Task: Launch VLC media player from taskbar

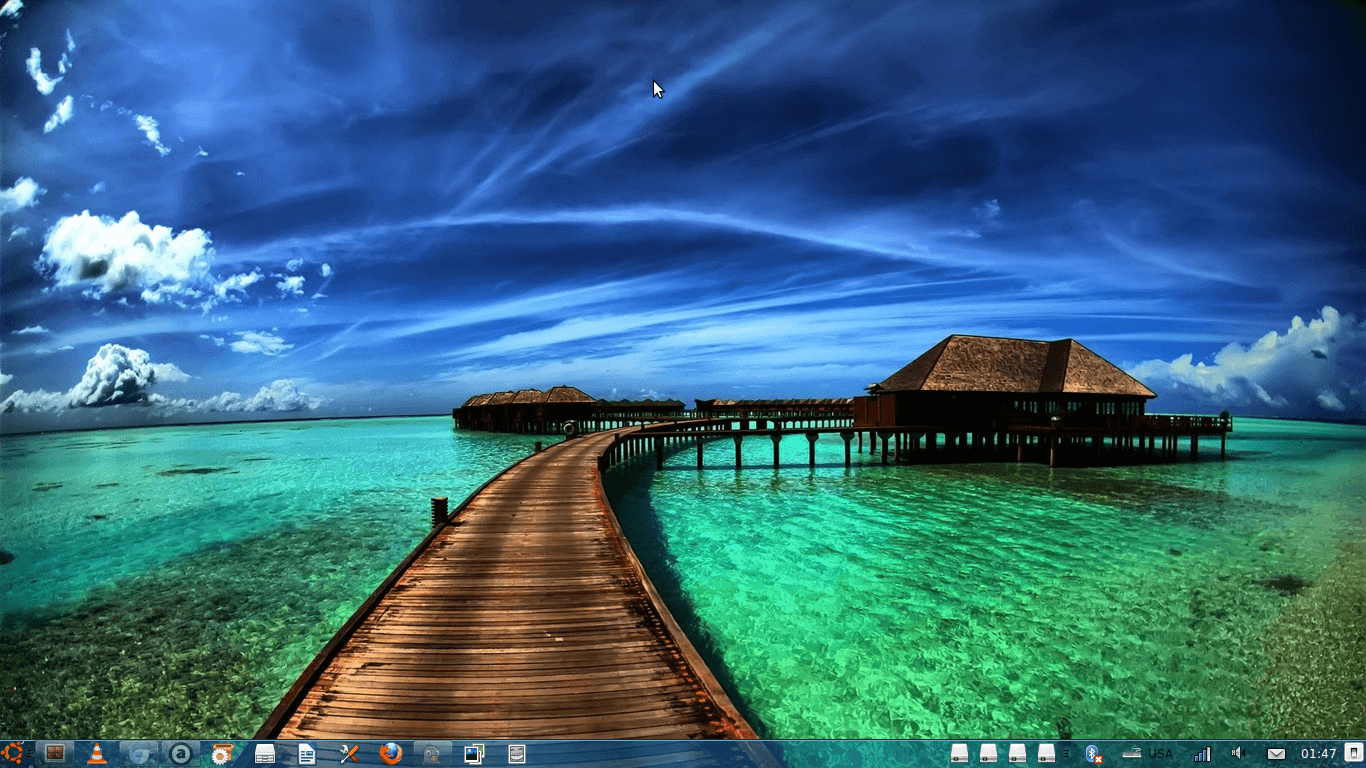Action: click(97, 755)
